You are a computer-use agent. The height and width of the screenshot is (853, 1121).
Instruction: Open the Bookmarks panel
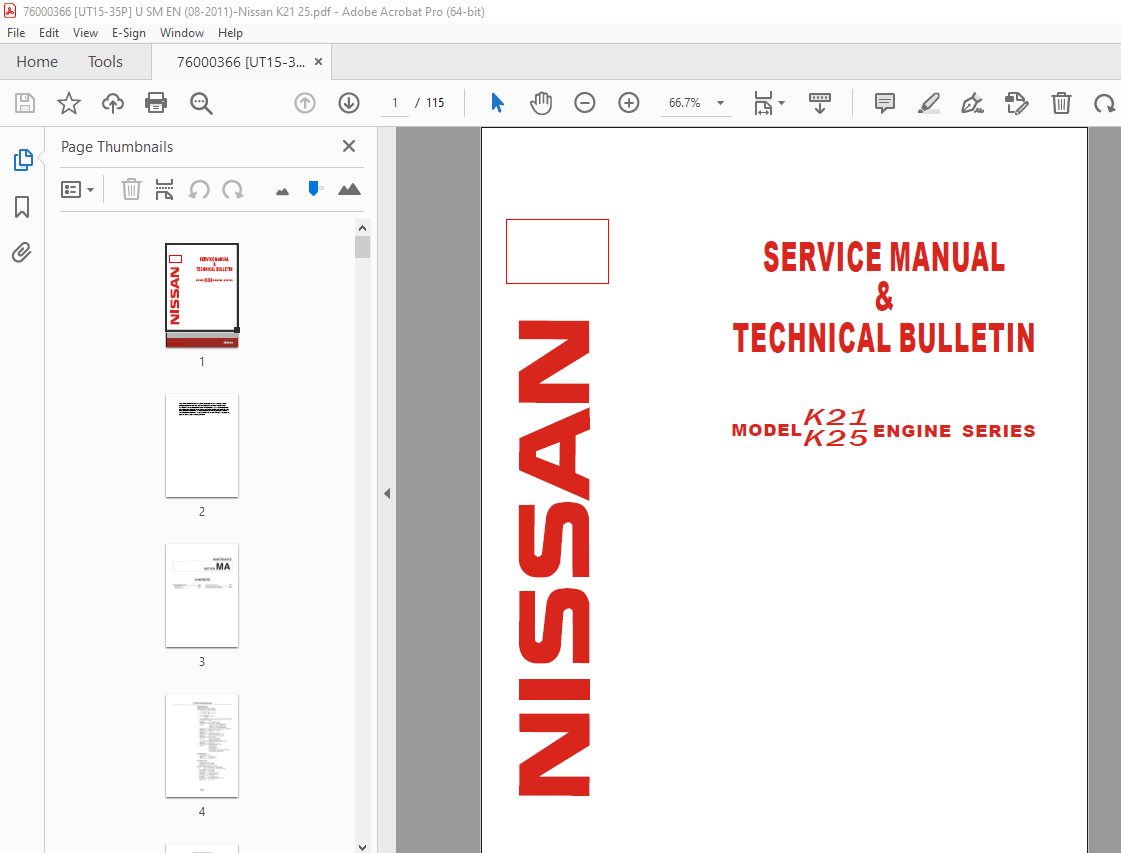click(x=22, y=207)
